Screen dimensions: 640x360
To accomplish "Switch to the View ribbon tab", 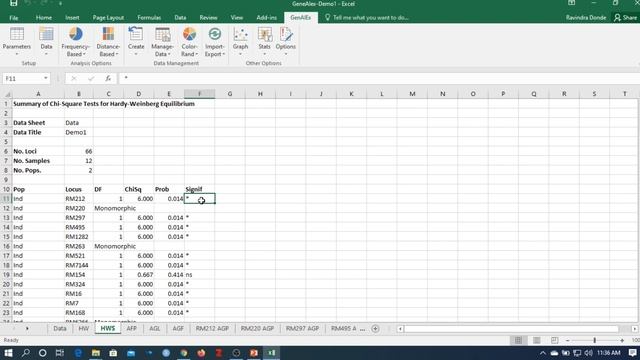I will (x=237, y=18).
